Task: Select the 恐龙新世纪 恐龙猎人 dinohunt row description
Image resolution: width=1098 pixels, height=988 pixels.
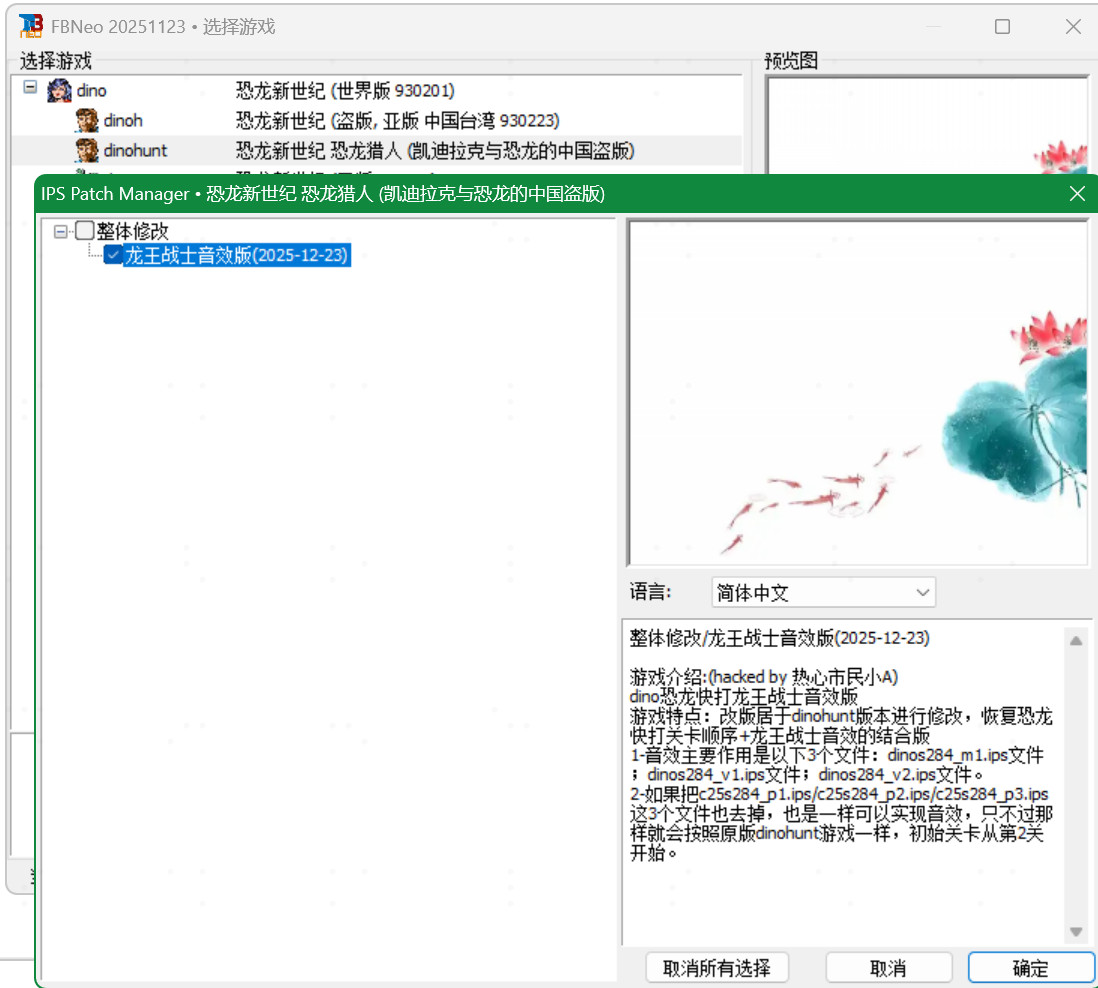Action: [x=435, y=151]
